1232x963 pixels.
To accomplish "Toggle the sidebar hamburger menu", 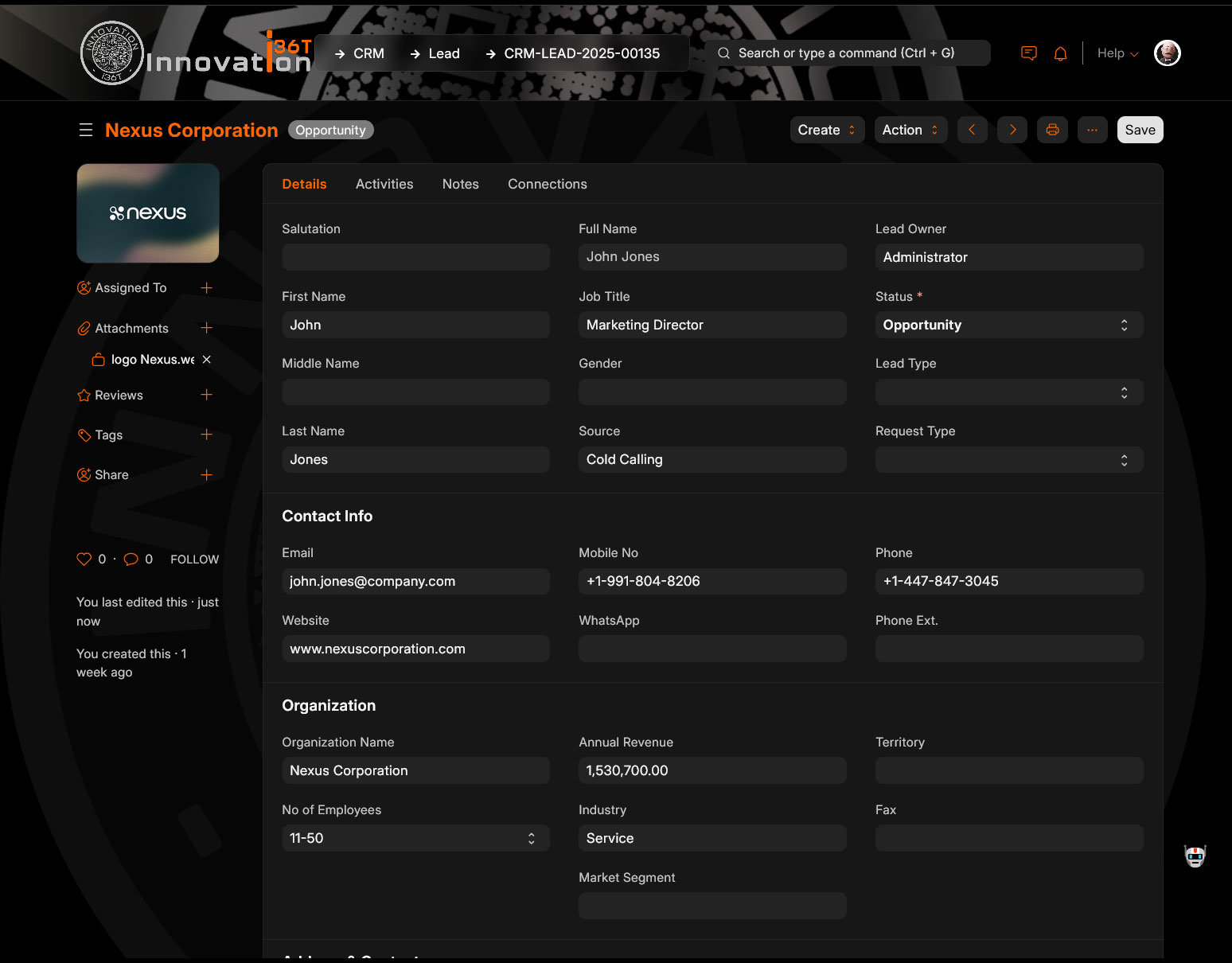I will click(86, 130).
